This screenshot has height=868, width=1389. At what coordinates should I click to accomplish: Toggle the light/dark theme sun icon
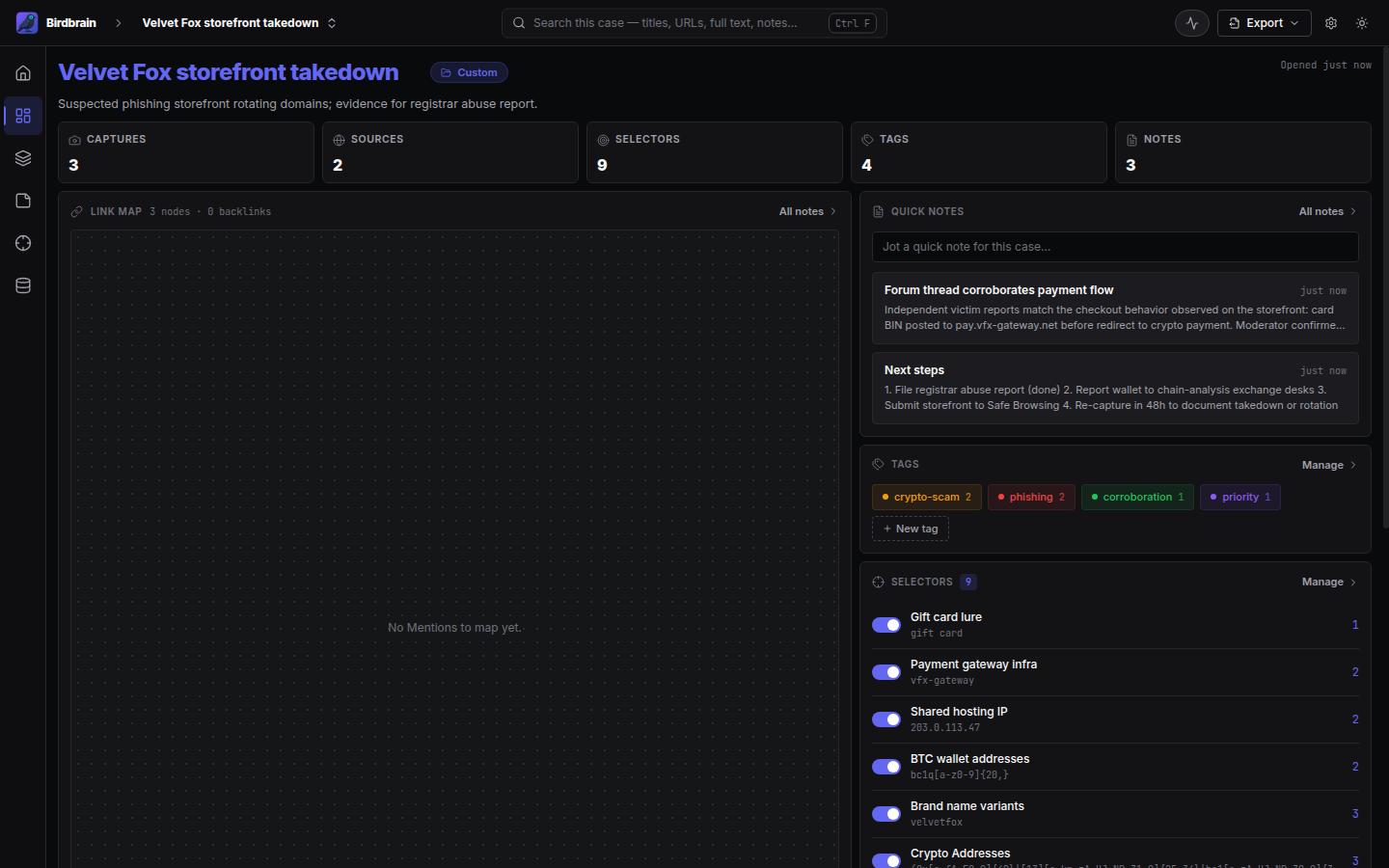pos(1362,23)
